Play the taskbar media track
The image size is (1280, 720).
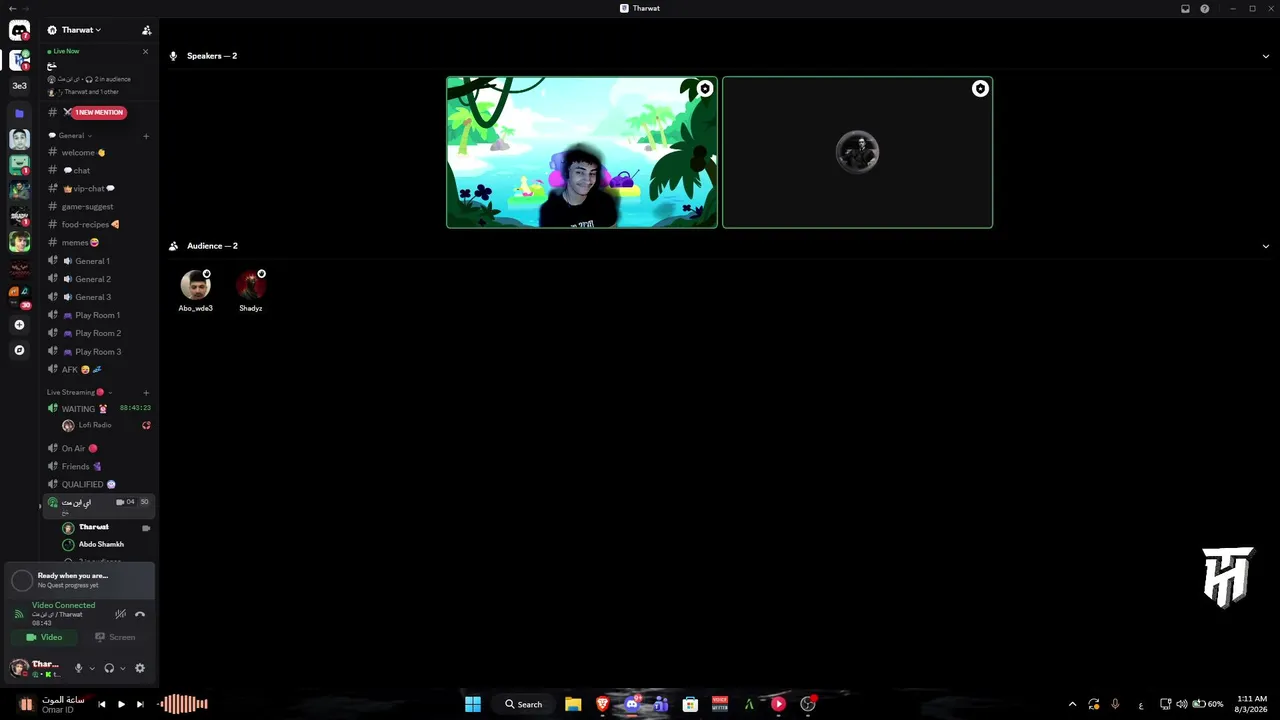[121, 704]
